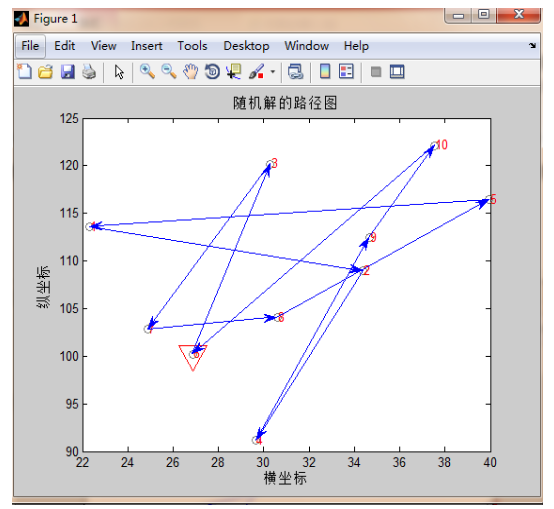Expand the Brush tool color dropdown arrow
This screenshot has width=554, height=509.
[272, 72]
